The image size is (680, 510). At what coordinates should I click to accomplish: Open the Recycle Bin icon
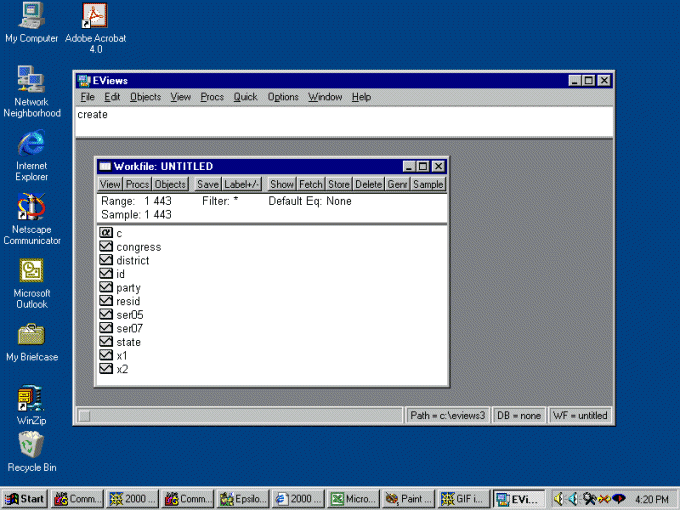point(31,446)
